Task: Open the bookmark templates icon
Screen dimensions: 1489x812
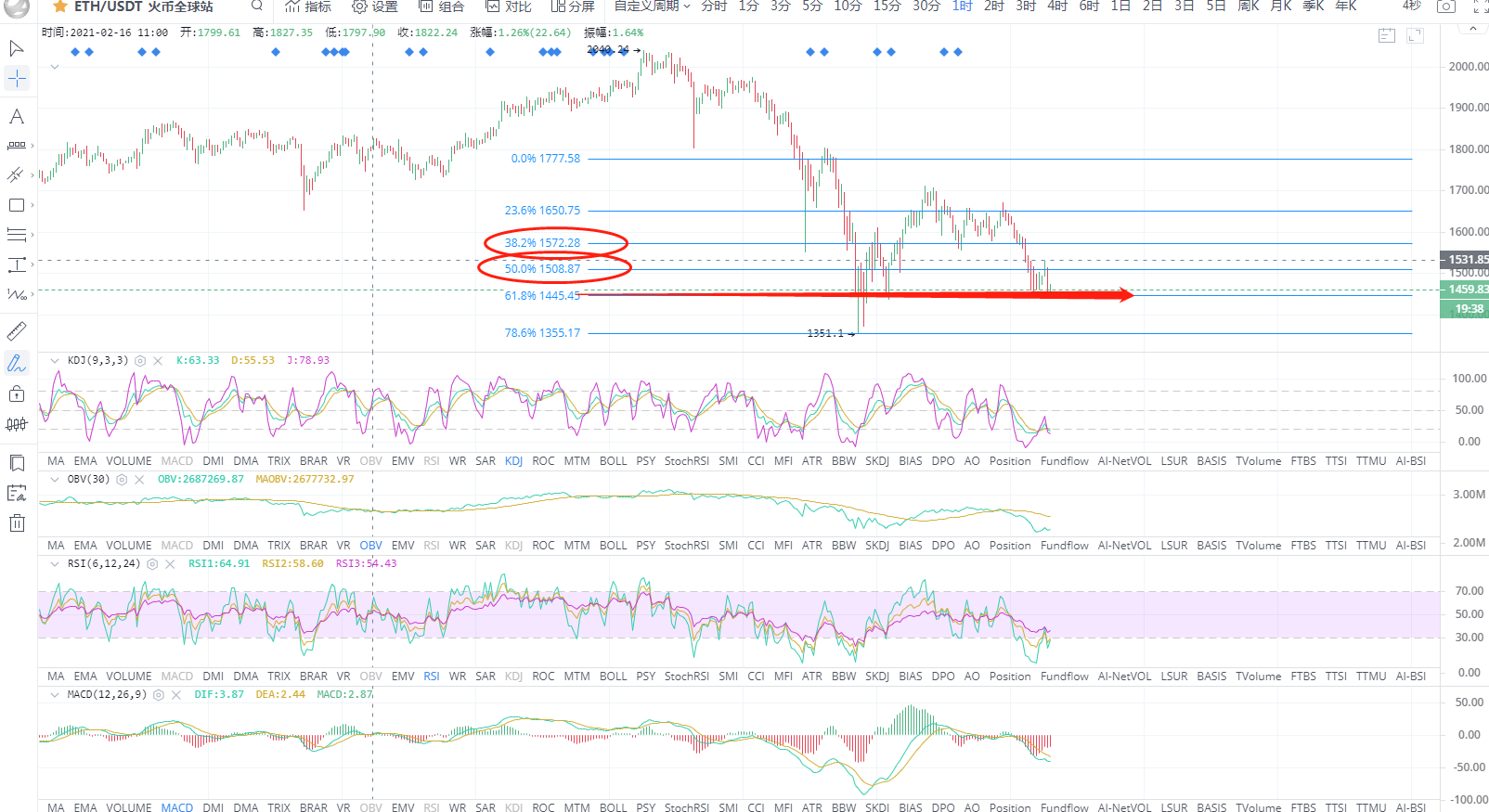Action: pos(17,463)
